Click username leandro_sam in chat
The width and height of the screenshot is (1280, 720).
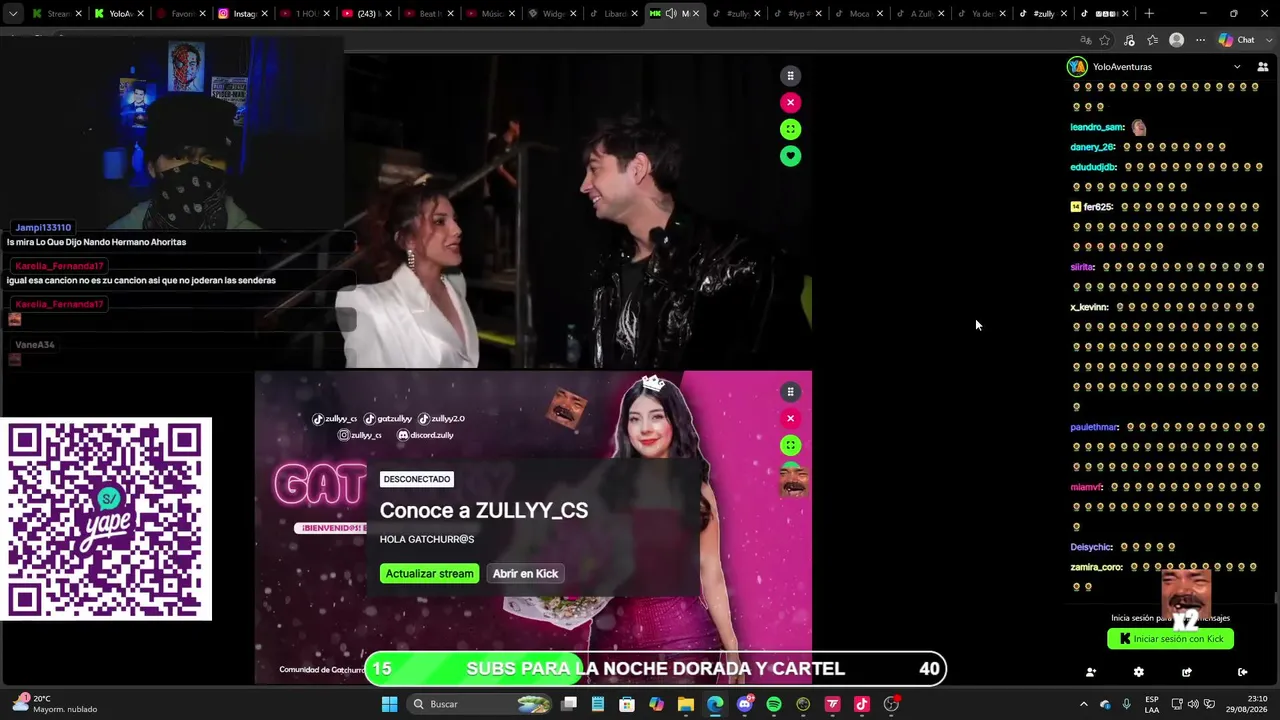click(x=1097, y=127)
